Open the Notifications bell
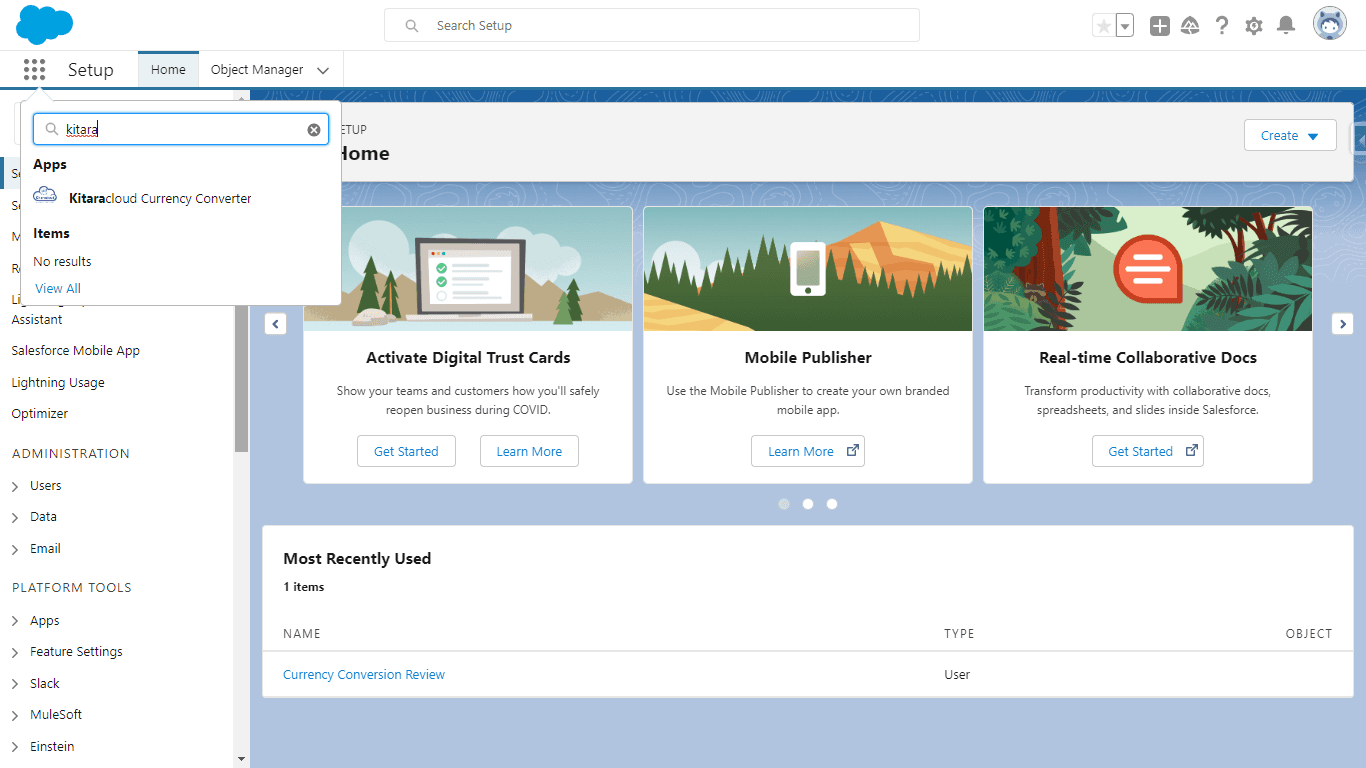The height and width of the screenshot is (768, 1366). pyautogui.click(x=1287, y=26)
